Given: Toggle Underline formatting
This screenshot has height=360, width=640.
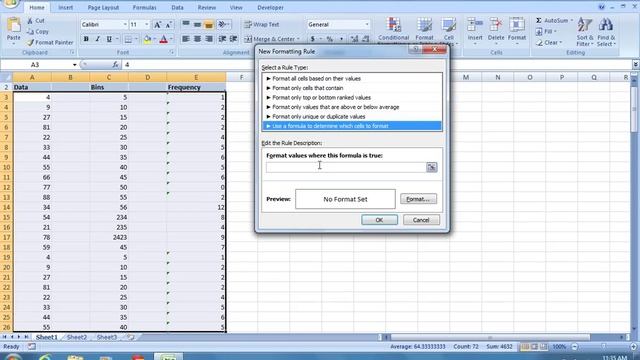Looking at the screenshot, I should point(109,39).
